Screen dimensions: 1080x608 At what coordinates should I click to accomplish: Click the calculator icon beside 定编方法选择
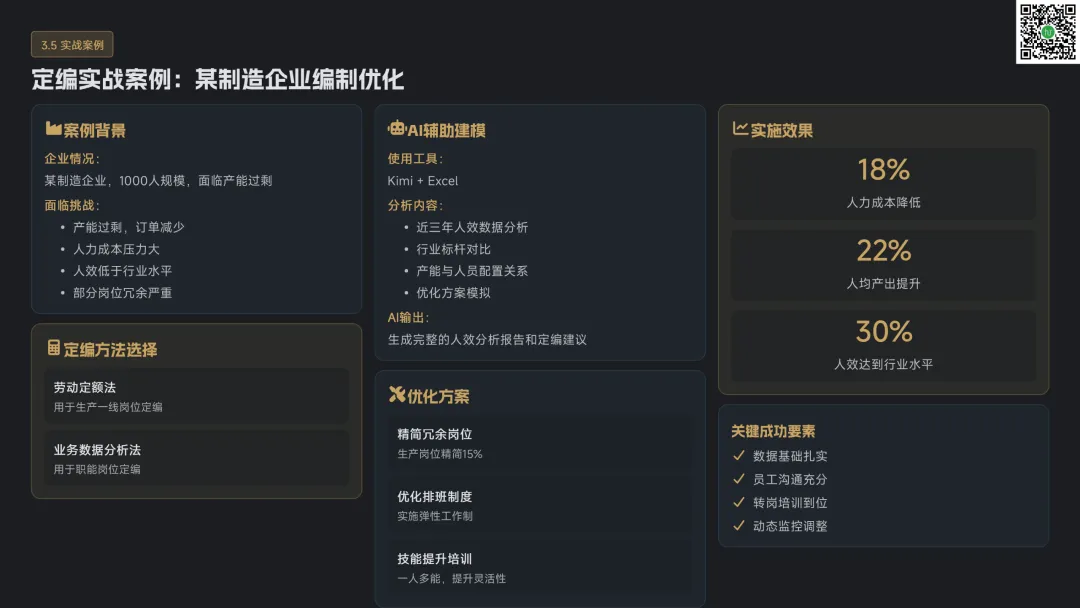[53, 349]
